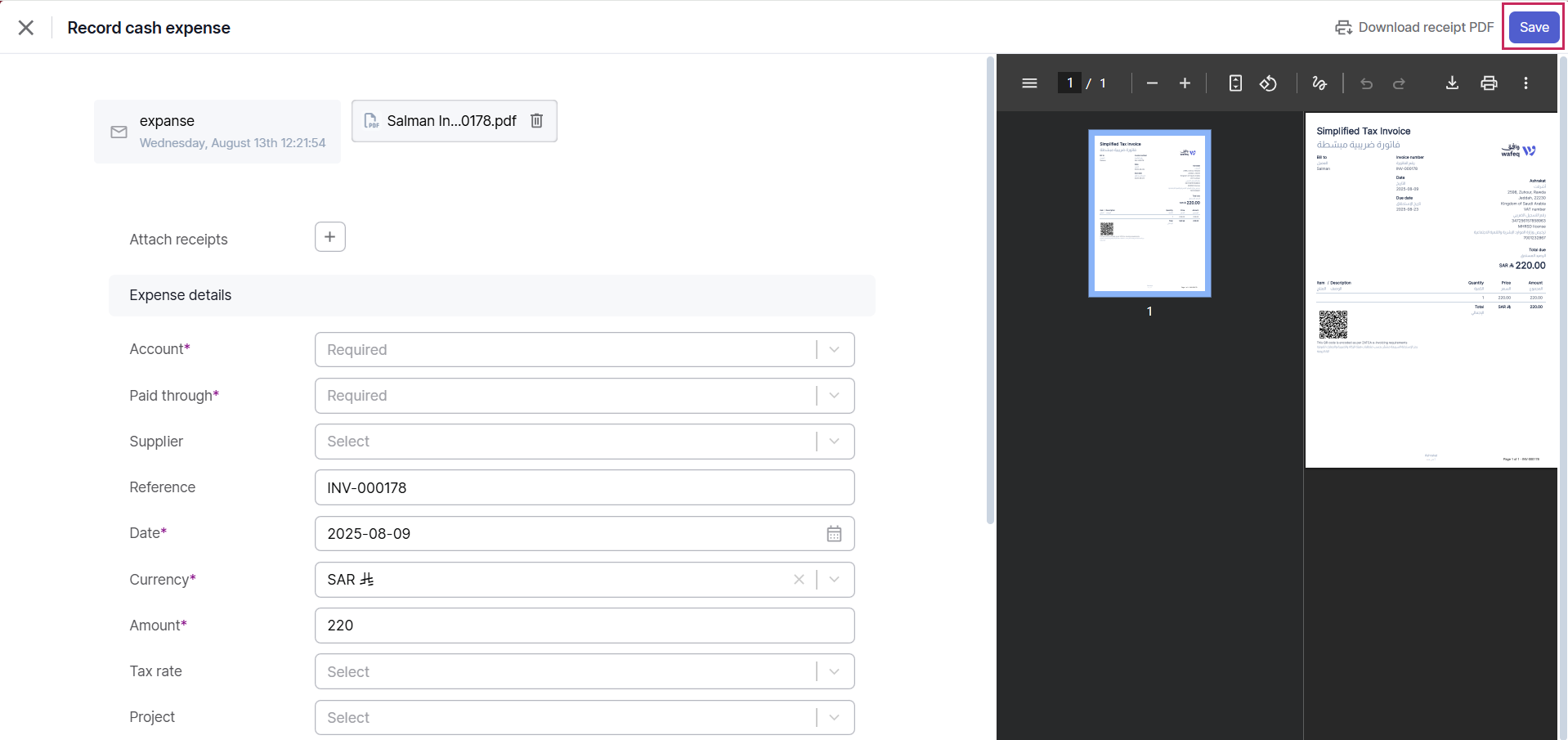Zoom out in the PDF viewer
The width and height of the screenshot is (1568, 740).
tap(1152, 83)
